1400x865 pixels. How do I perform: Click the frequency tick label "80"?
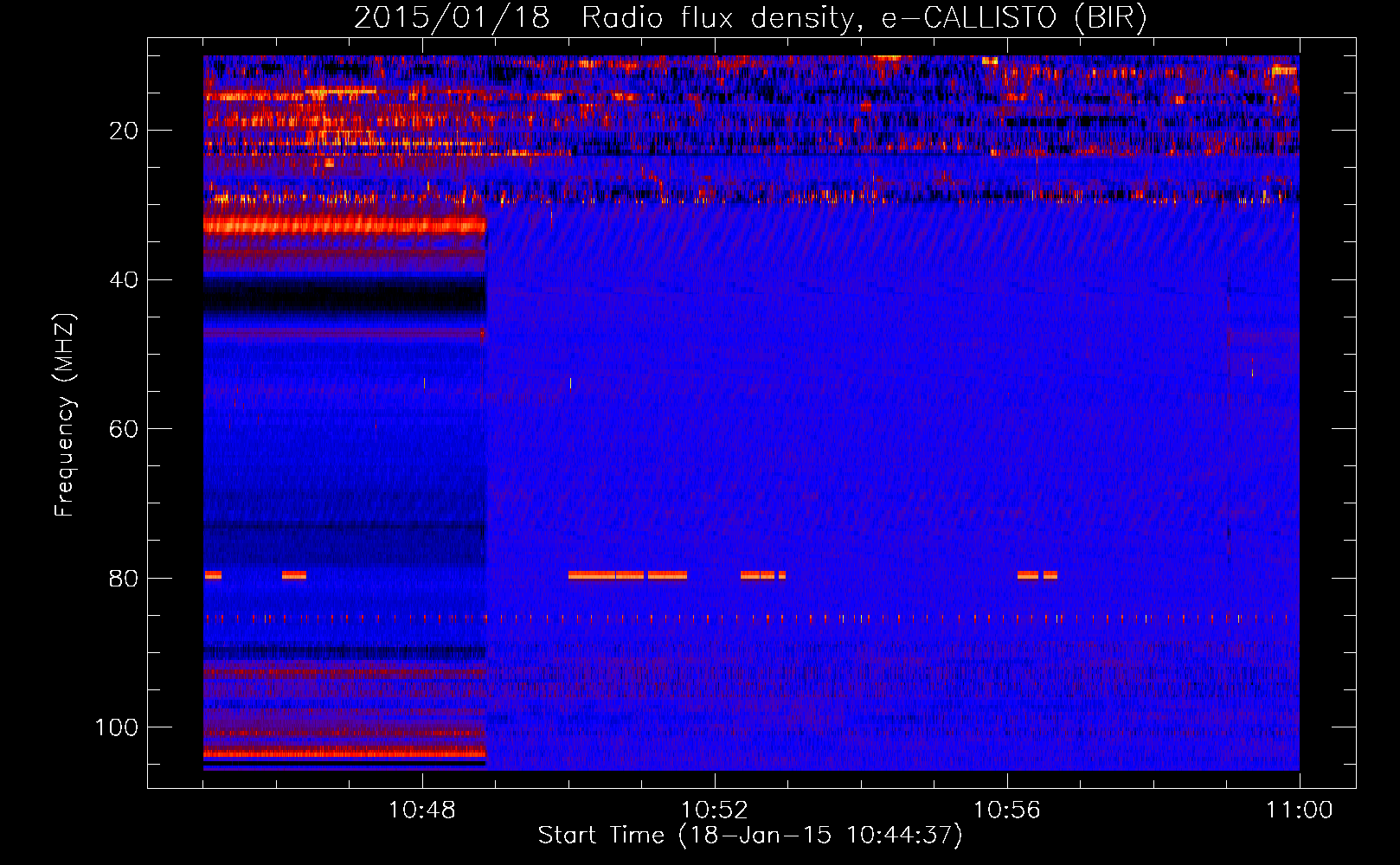[x=124, y=578]
